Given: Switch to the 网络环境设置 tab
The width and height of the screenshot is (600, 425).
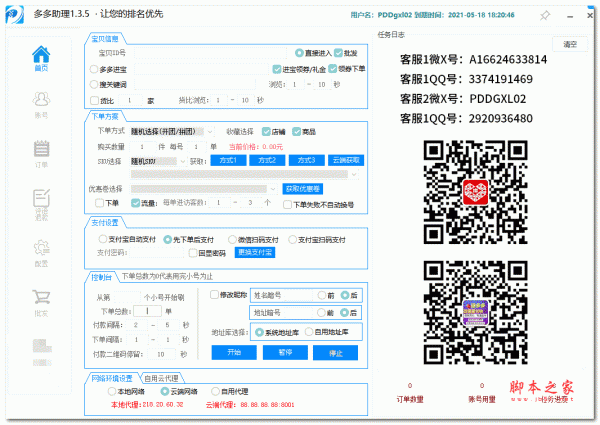Looking at the screenshot, I should click(x=112, y=378).
